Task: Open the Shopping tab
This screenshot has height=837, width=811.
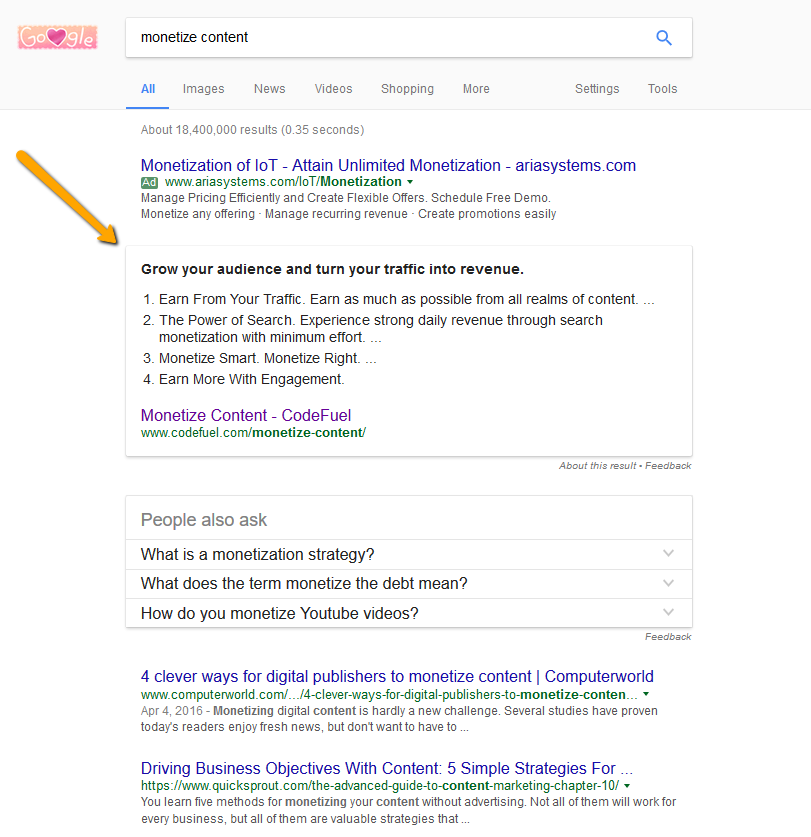Action: click(x=407, y=89)
